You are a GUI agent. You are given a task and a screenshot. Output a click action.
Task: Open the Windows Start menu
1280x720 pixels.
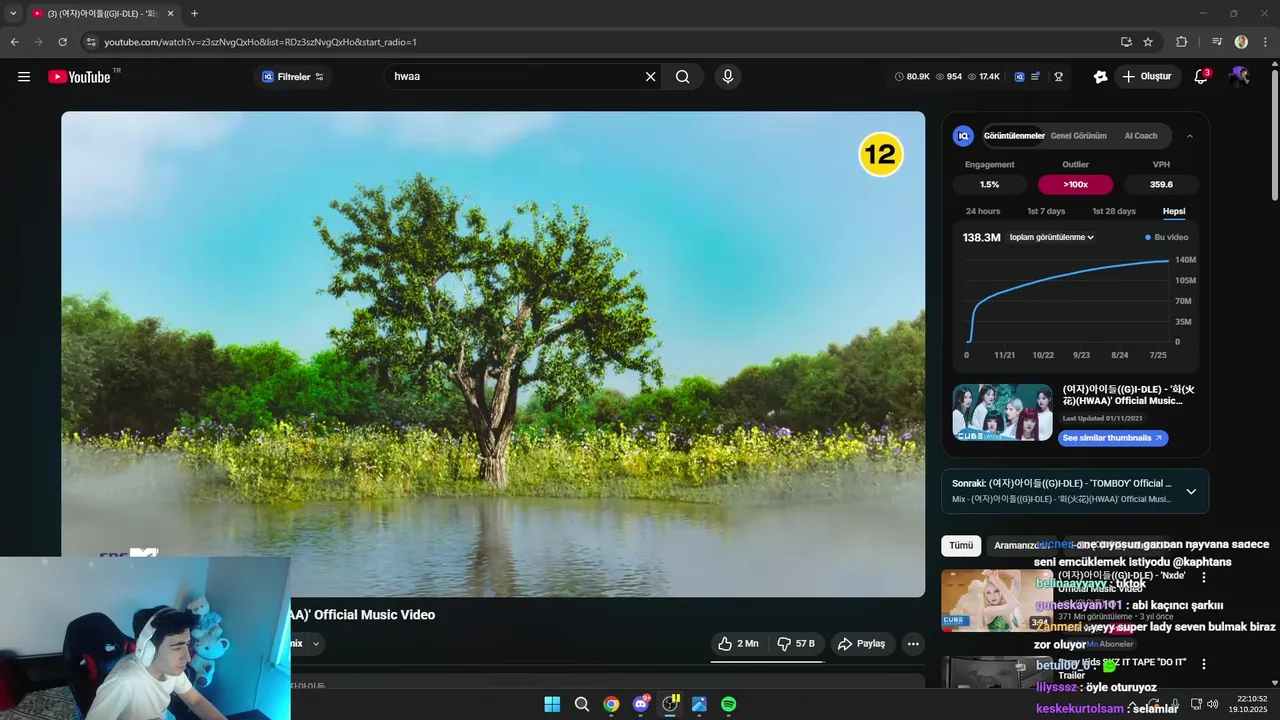[552, 704]
